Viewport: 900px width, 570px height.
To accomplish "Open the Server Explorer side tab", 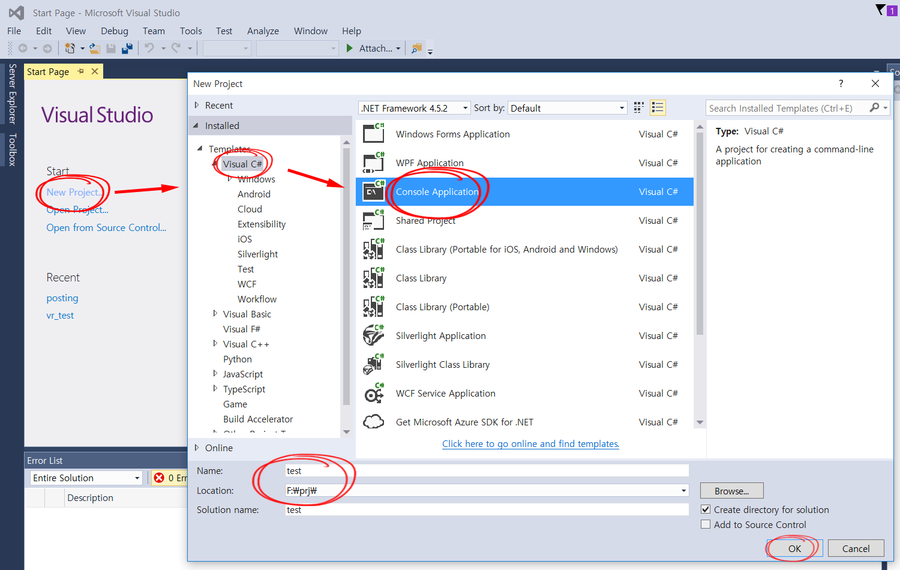I will pos(12,94).
